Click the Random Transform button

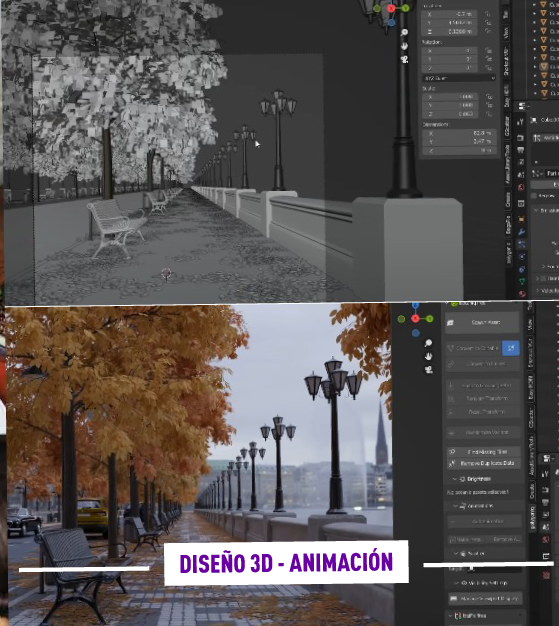(x=483, y=398)
